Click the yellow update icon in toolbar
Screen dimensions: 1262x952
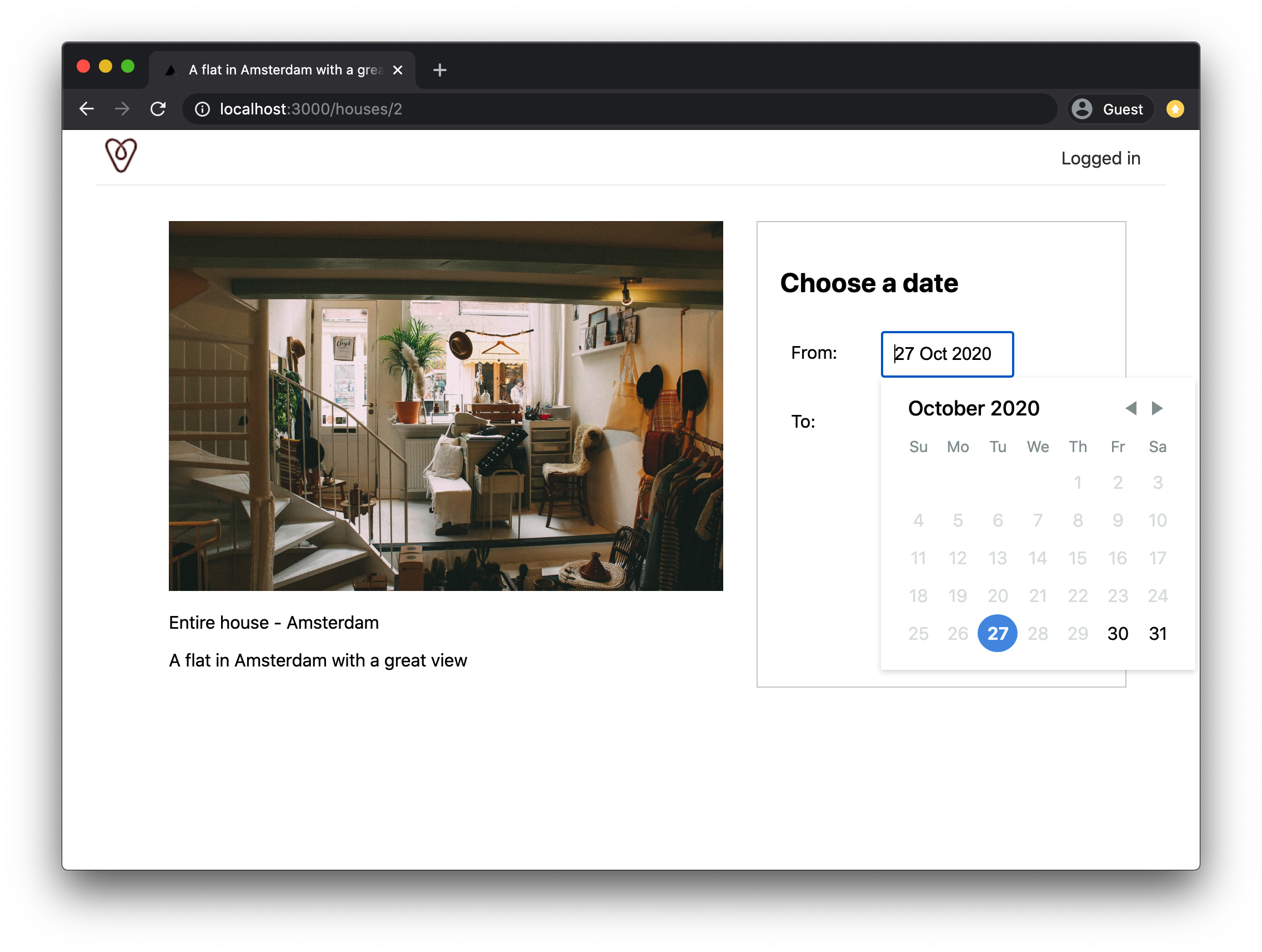click(1175, 109)
